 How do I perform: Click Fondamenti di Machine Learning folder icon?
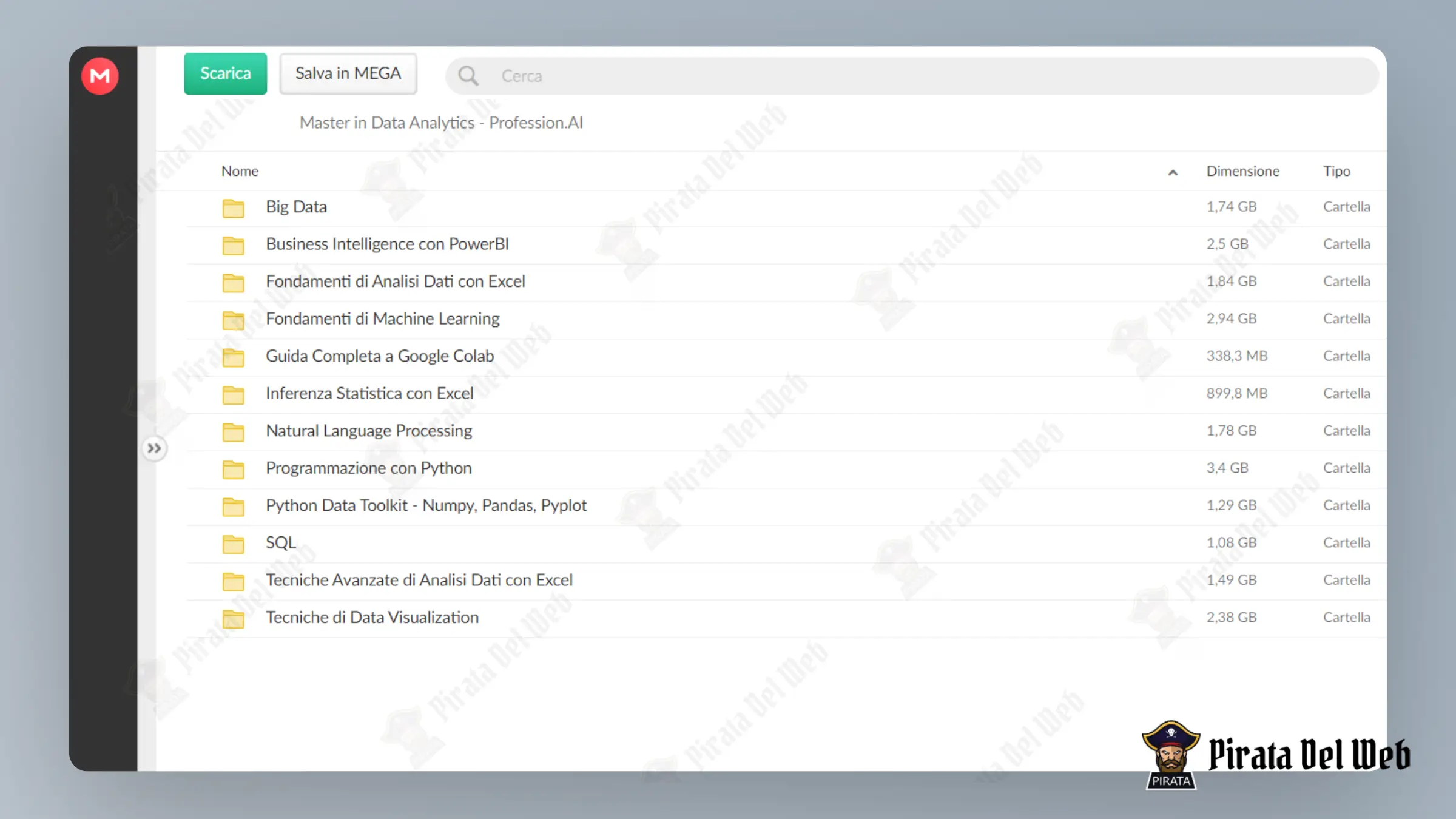pyautogui.click(x=233, y=320)
